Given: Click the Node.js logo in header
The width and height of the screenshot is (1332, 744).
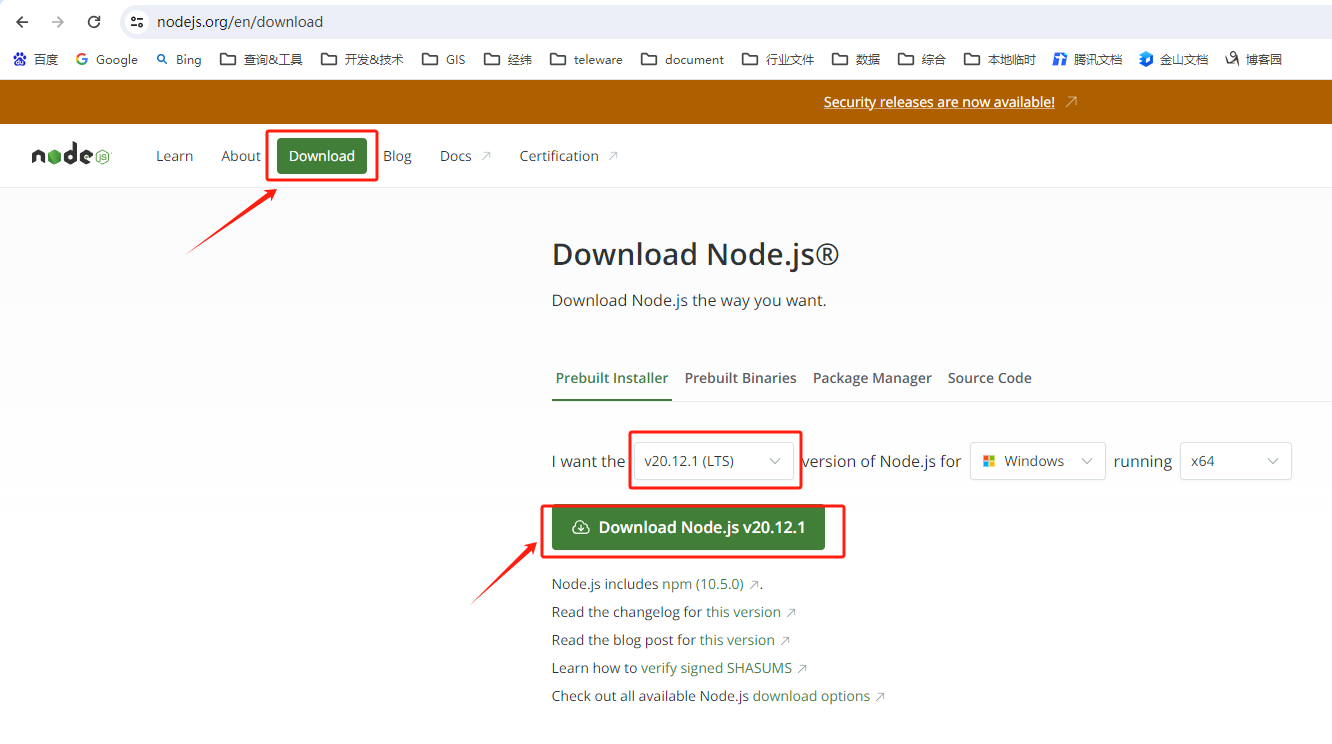Looking at the screenshot, I should click(71, 156).
